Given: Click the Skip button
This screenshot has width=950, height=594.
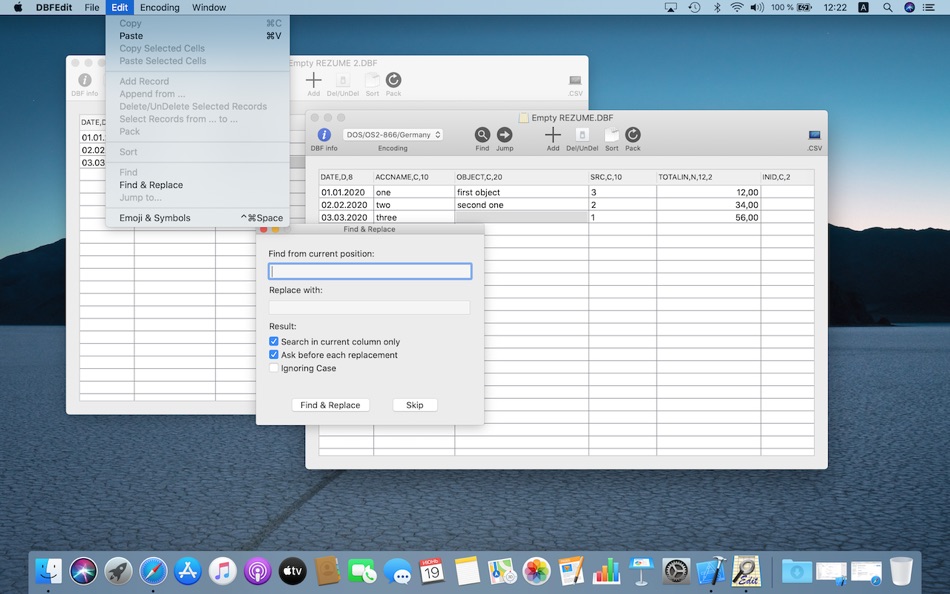Looking at the screenshot, I should (415, 405).
